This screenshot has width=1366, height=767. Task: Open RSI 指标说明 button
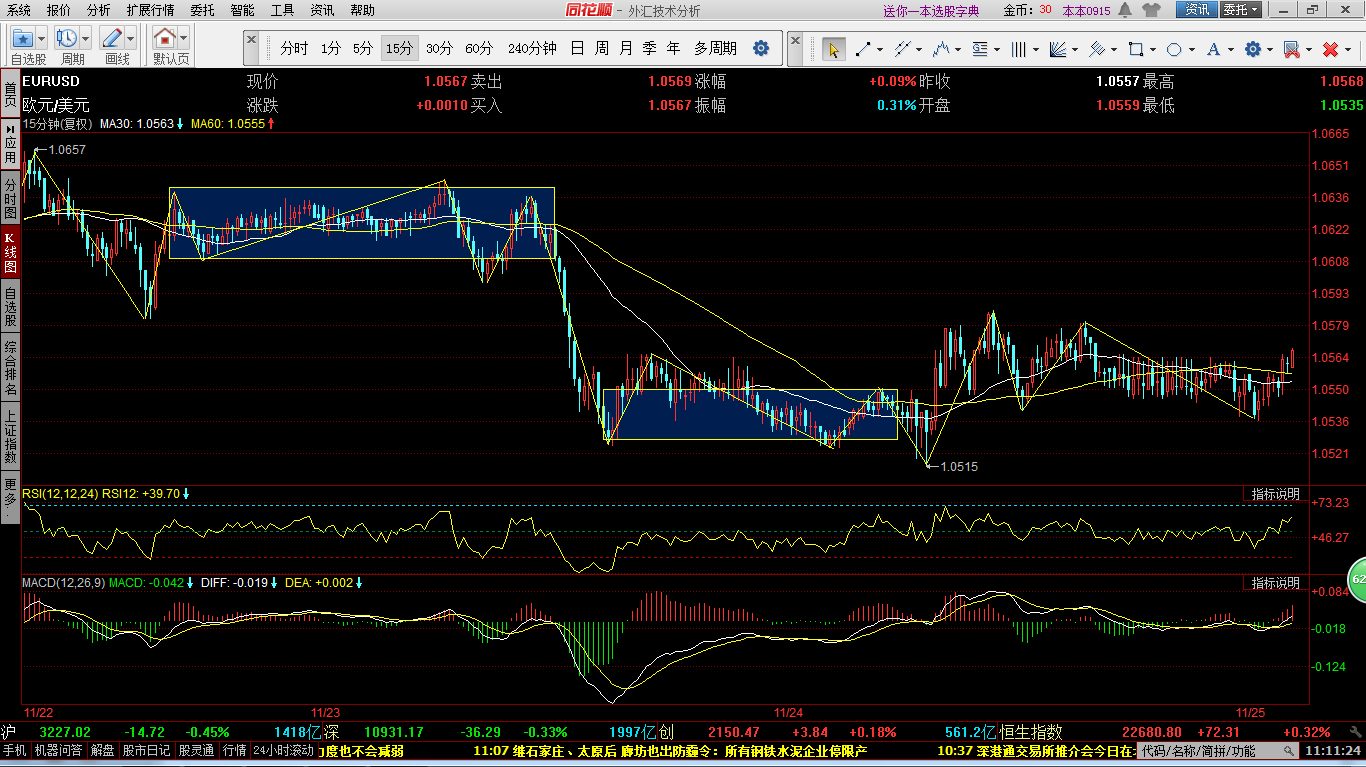(x=1276, y=494)
